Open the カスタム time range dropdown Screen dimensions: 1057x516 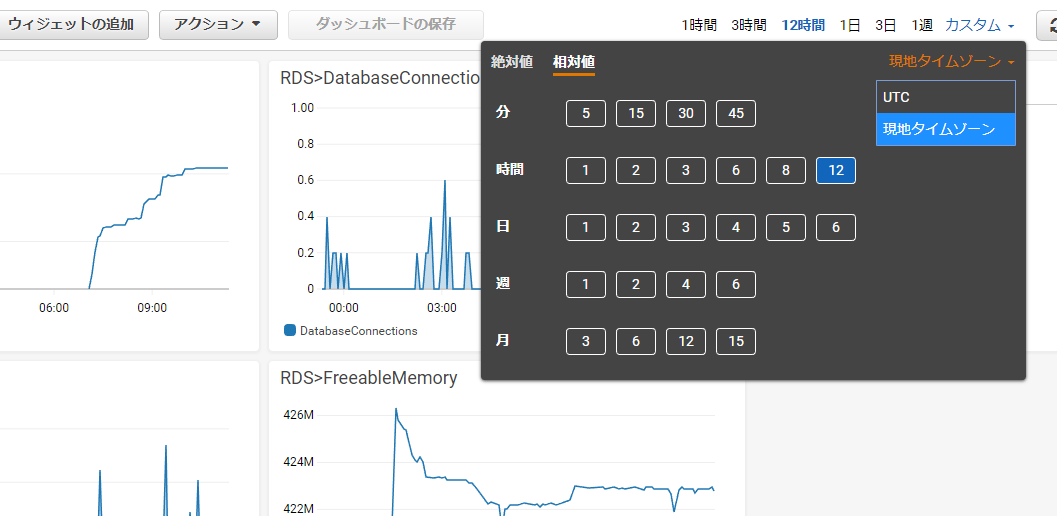[979, 26]
